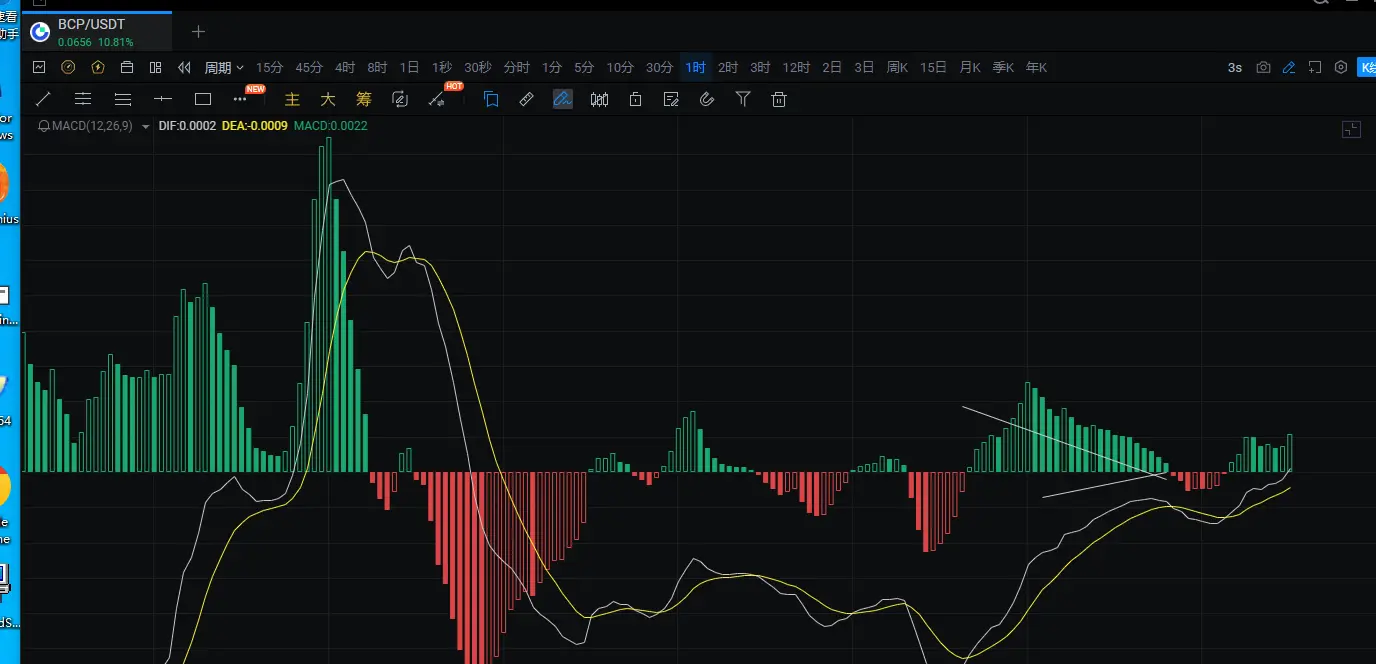Select the ruler measuring tool

[x=527, y=99]
